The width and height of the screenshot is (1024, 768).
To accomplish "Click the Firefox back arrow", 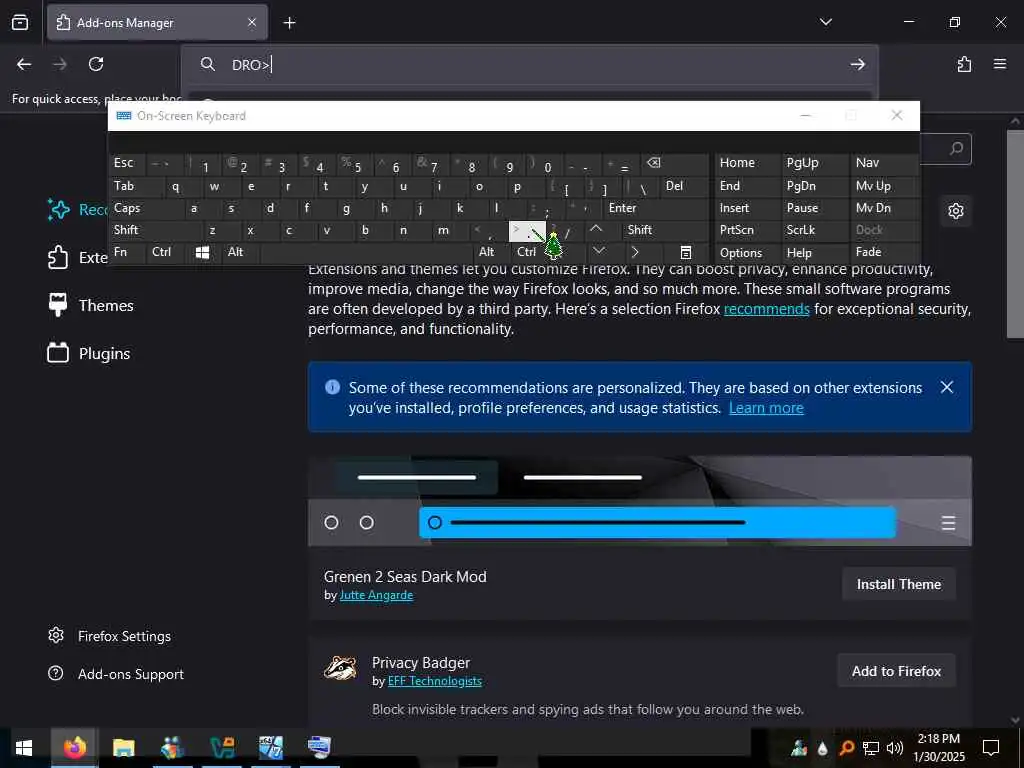I will coord(24,64).
